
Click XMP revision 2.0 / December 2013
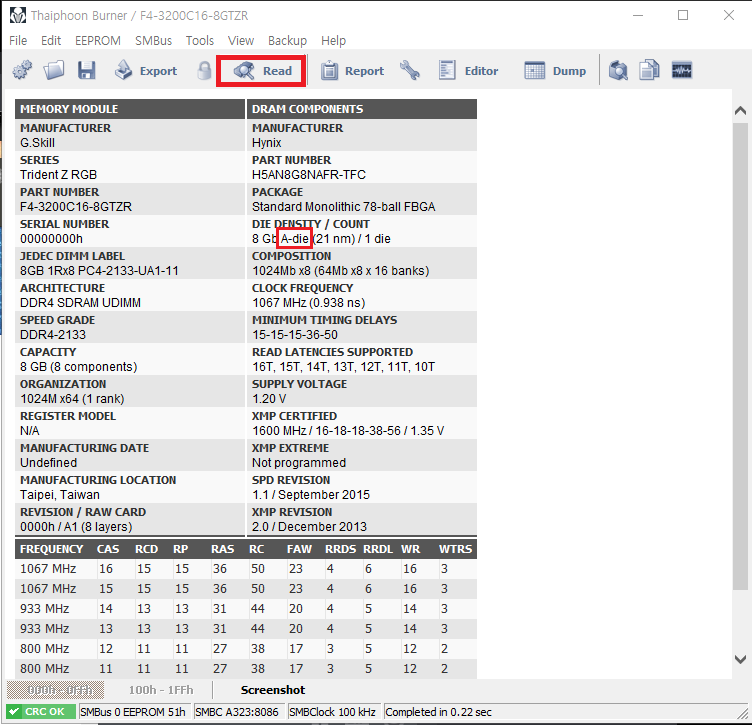click(x=309, y=526)
